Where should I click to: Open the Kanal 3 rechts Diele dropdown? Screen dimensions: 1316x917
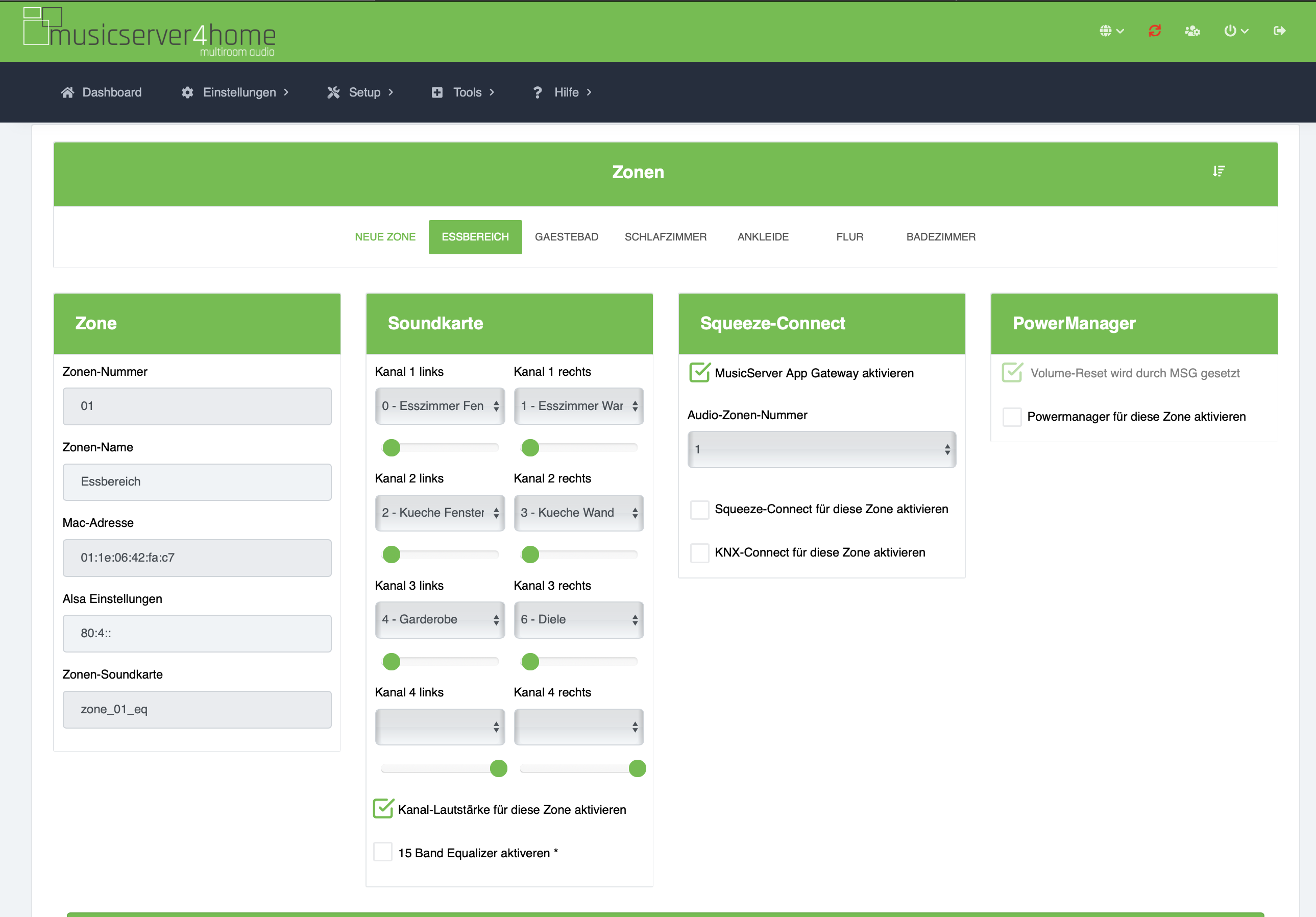(x=578, y=619)
